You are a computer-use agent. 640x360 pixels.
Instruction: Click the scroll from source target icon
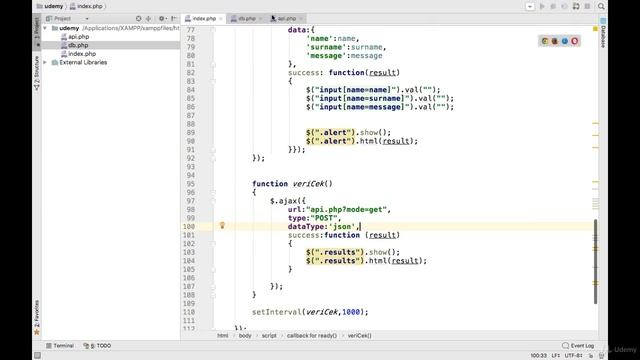pyautogui.click(x=138, y=18)
